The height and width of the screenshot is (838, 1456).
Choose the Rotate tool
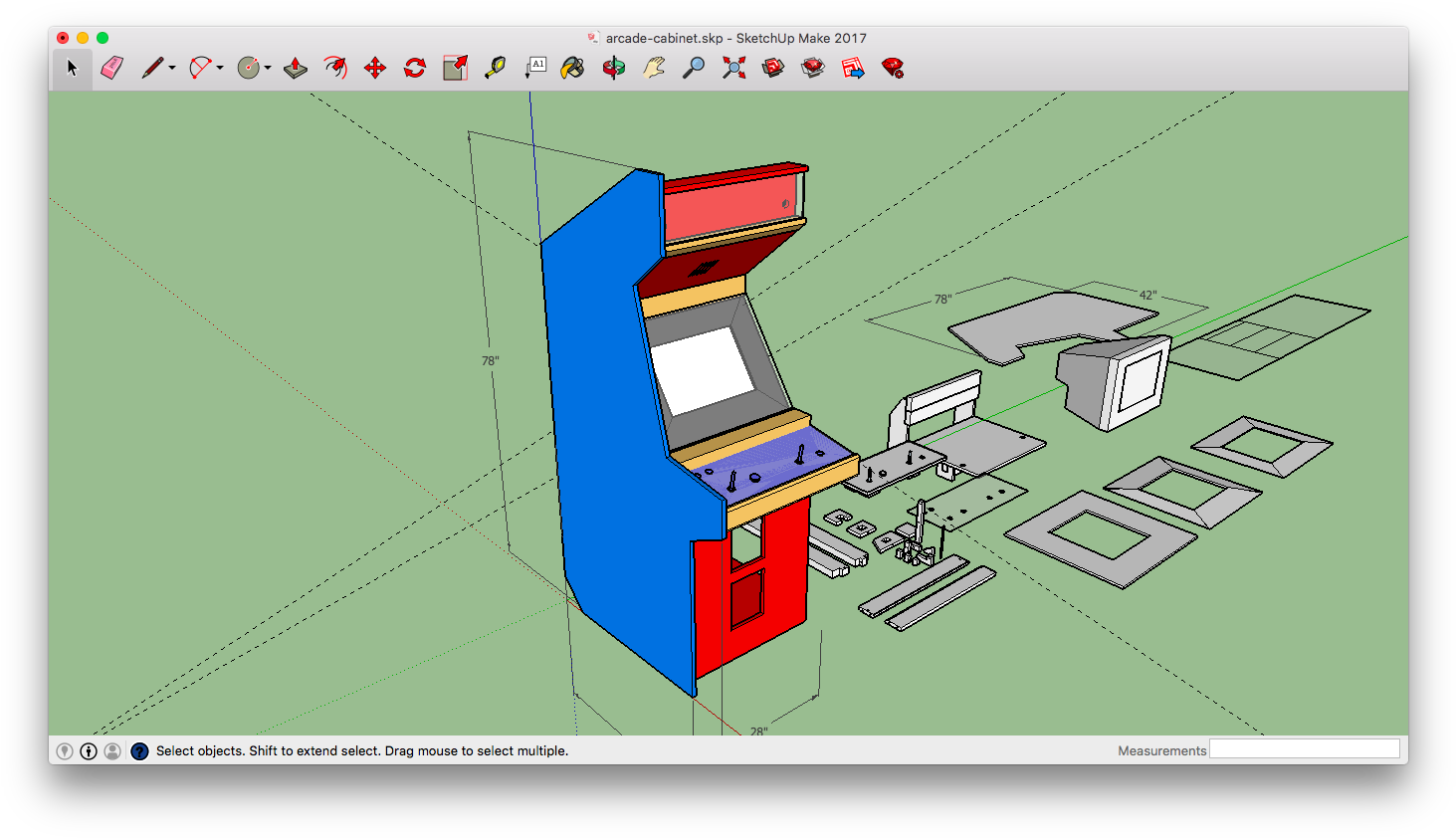(x=415, y=68)
